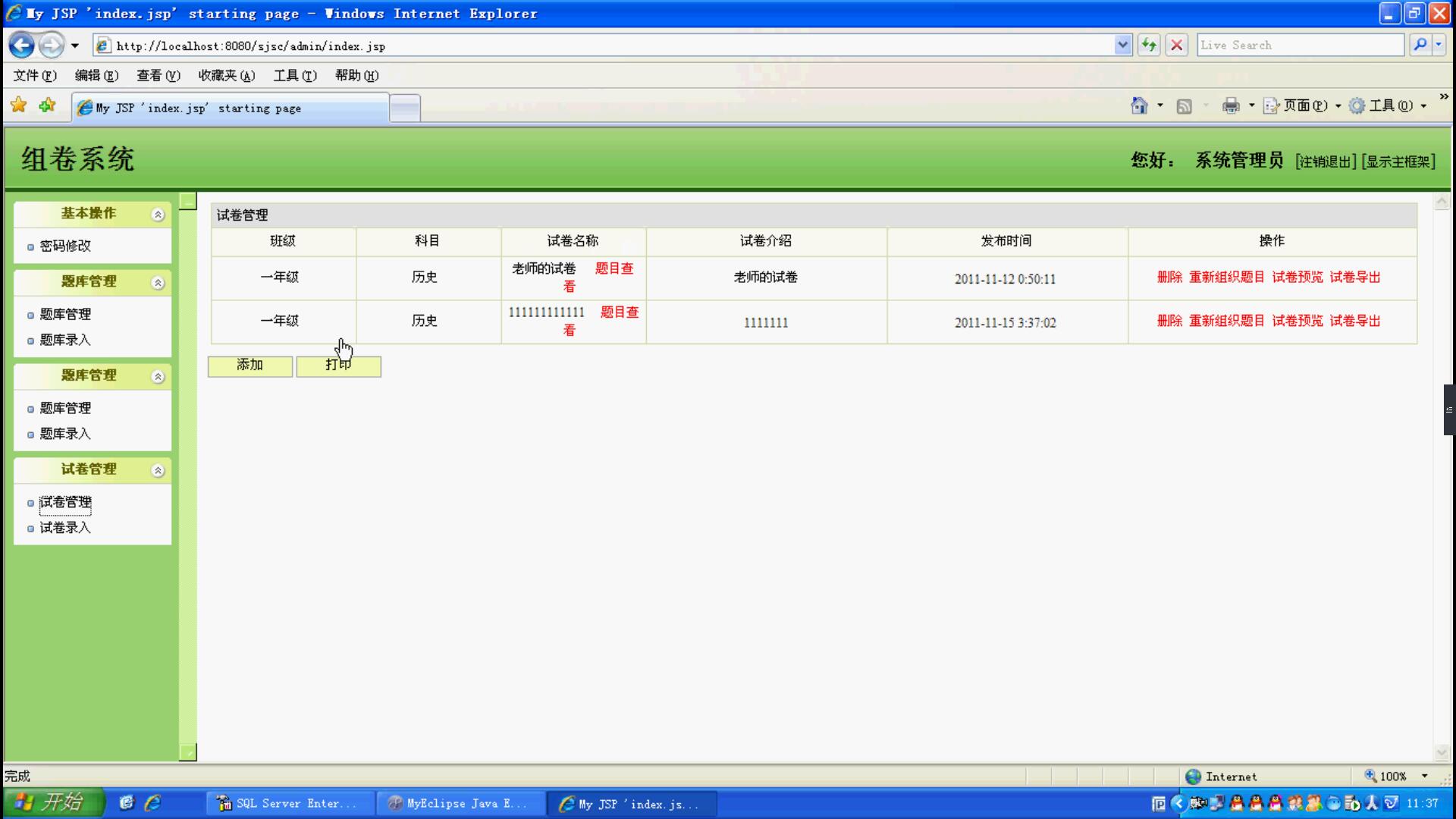Screen dimensions: 1456x819
Task: Click the Print icon in toolbar
Action: 1231,105
